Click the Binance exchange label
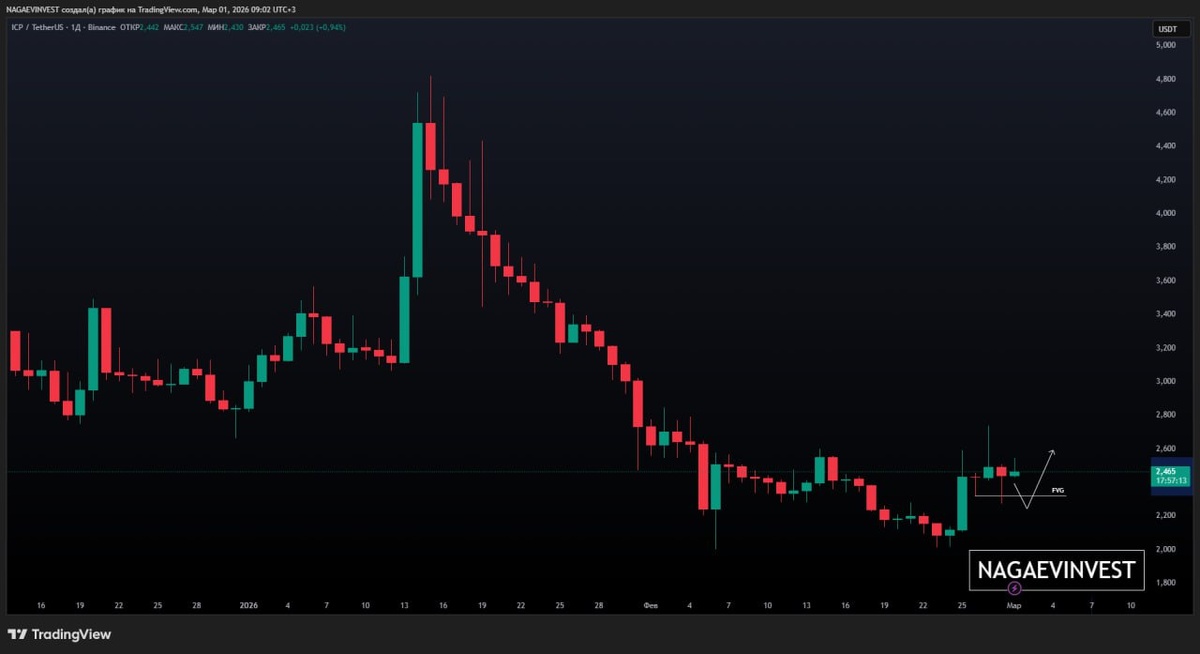Image resolution: width=1200 pixels, height=654 pixels. (102, 28)
